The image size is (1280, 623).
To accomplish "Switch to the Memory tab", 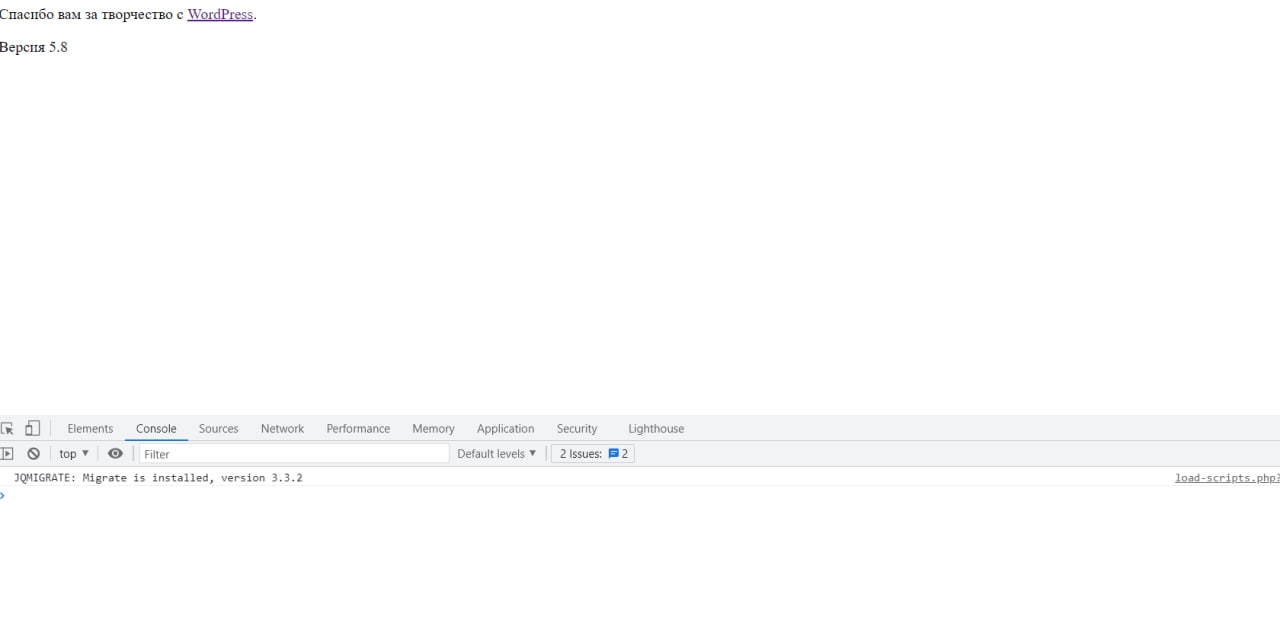I will (x=433, y=428).
